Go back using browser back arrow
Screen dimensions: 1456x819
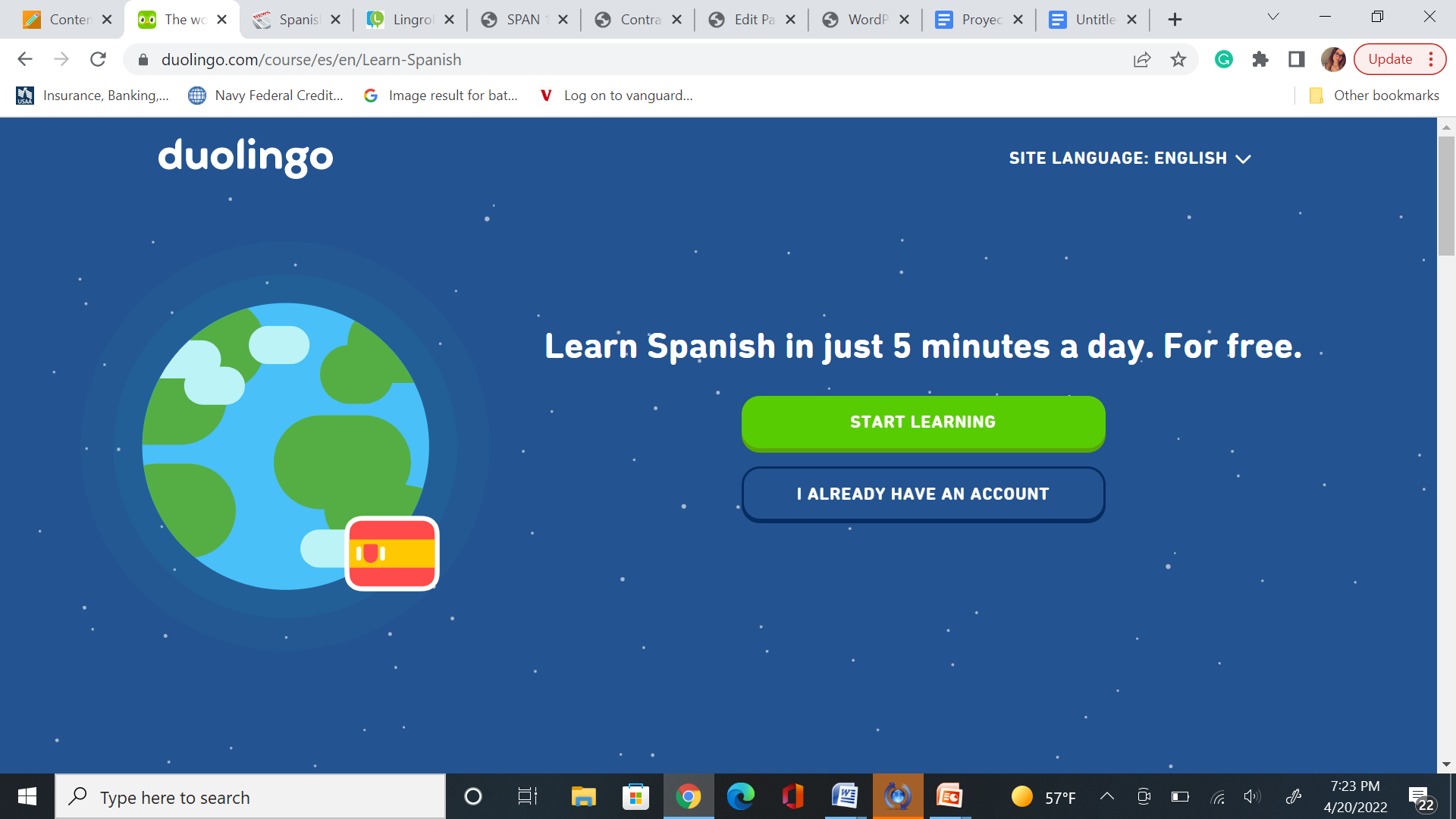[x=25, y=59]
